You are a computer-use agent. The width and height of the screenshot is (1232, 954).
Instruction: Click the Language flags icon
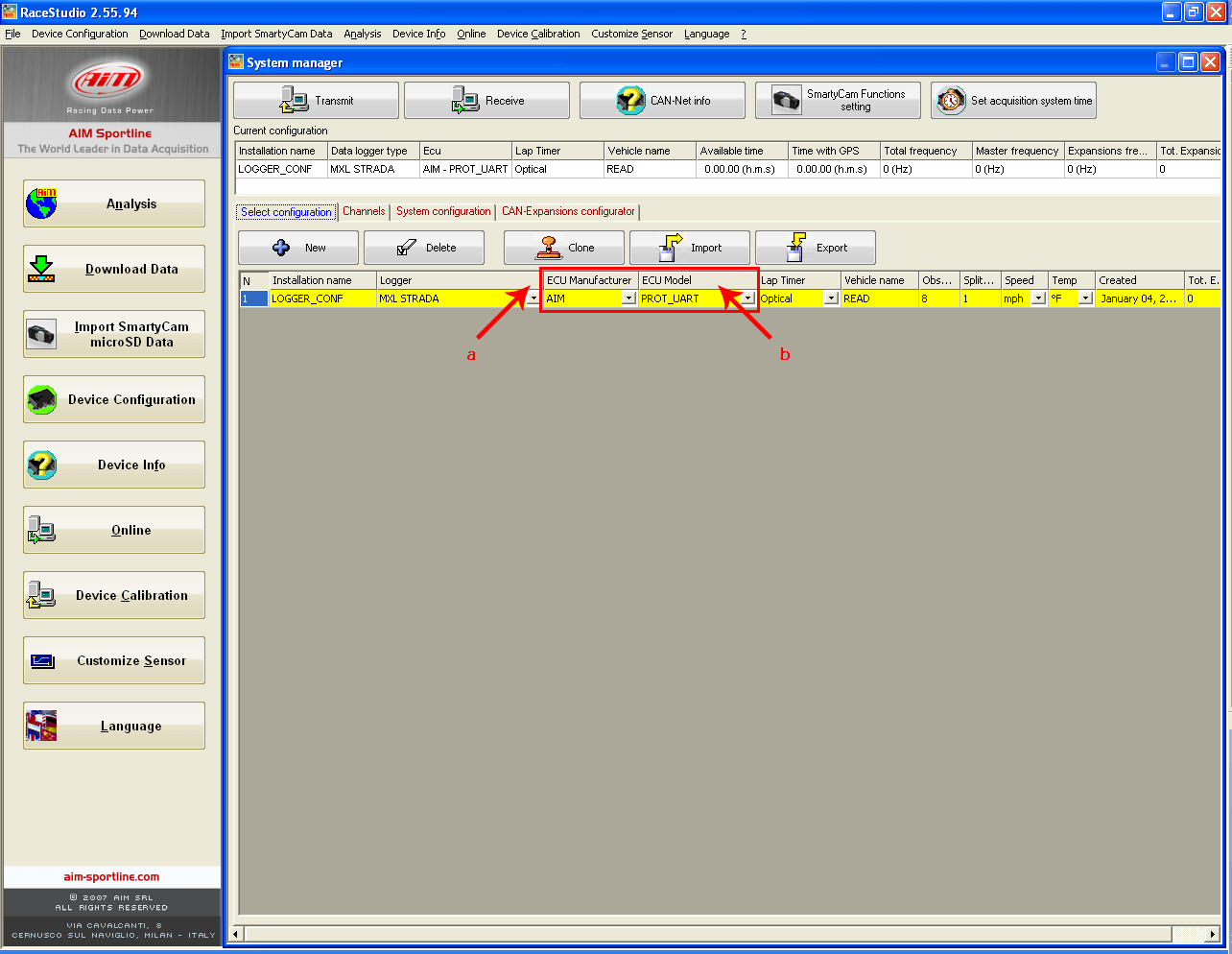pos(41,726)
